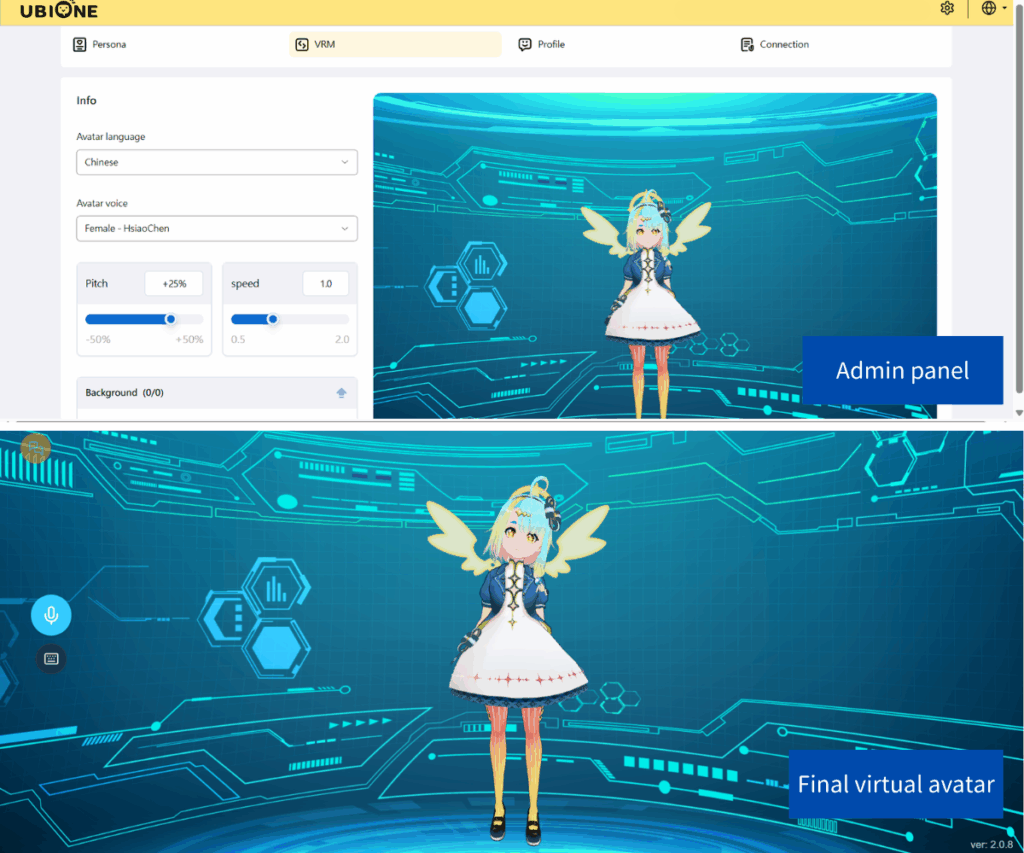Open the Profile tab
The width and height of the screenshot is (1024, 853).
(x=541, y=44)
